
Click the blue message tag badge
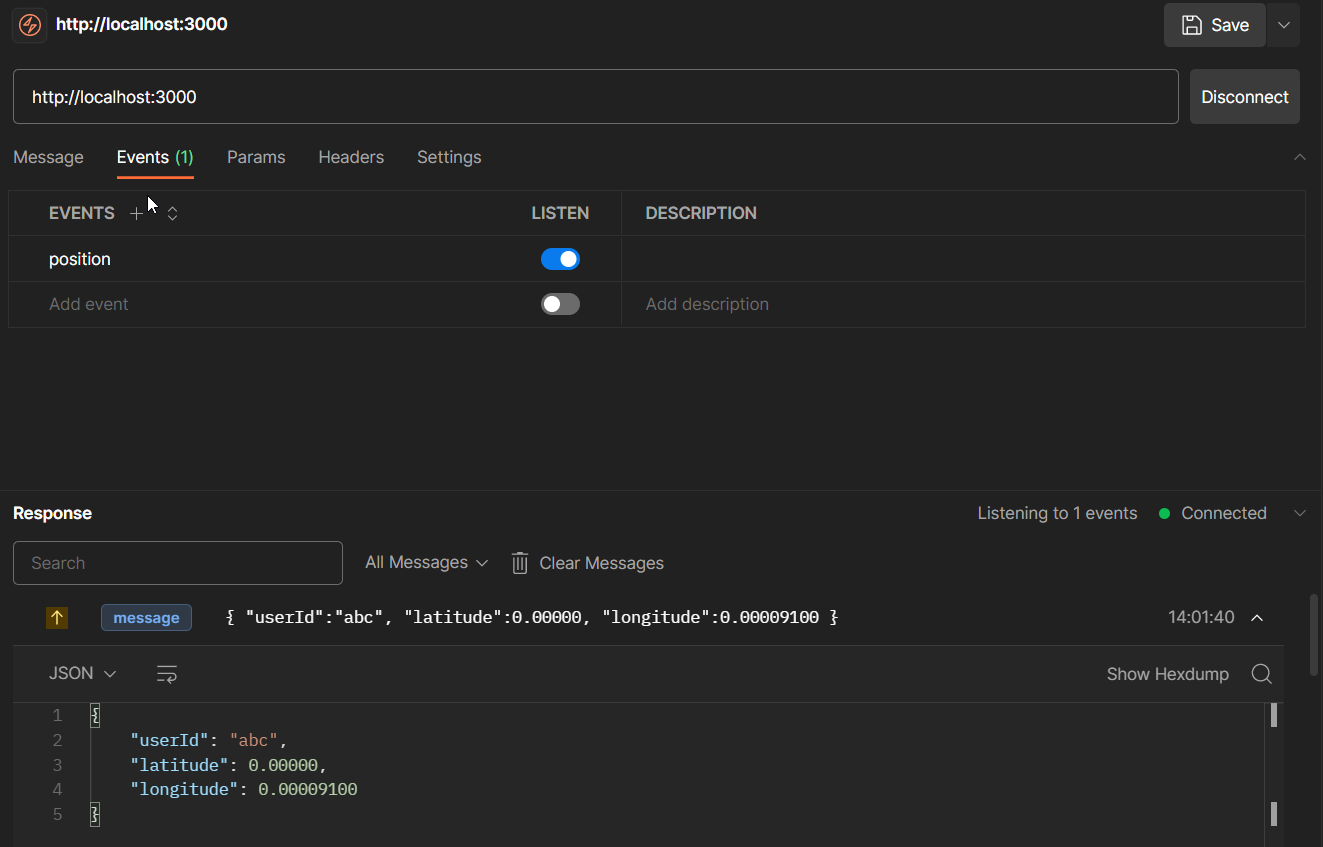tap(146, 618)
